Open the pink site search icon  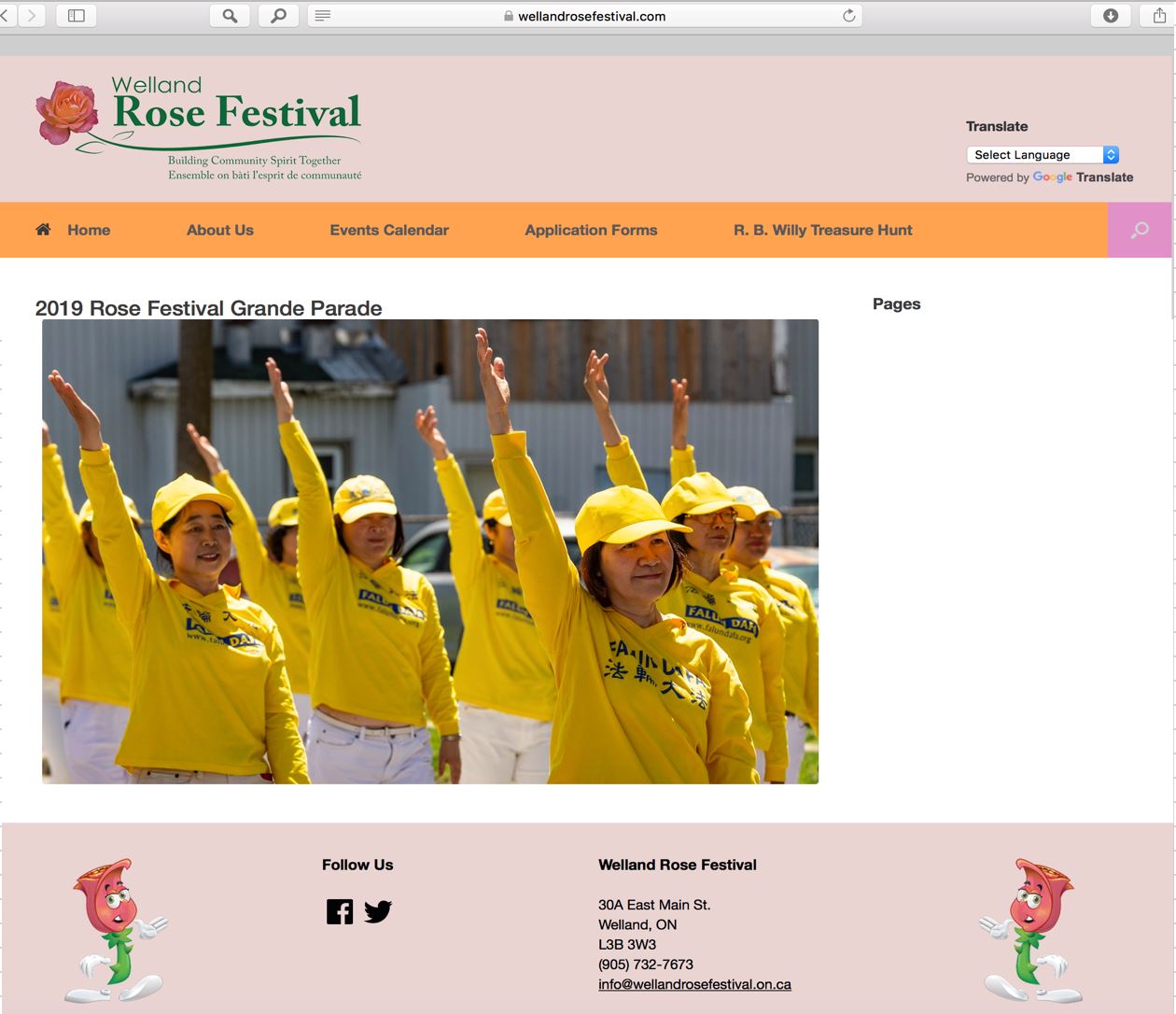point(1139,230)
